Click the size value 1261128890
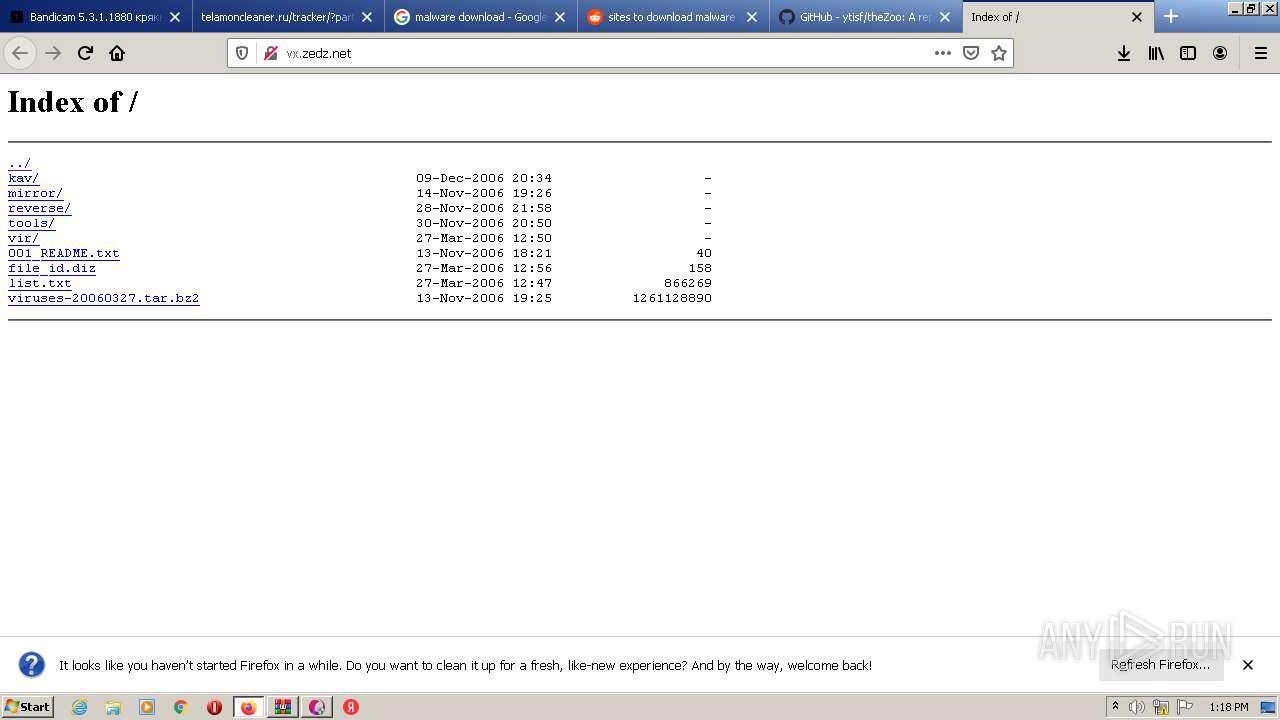Screen dimensions: 1280x720 pos(672,298)
